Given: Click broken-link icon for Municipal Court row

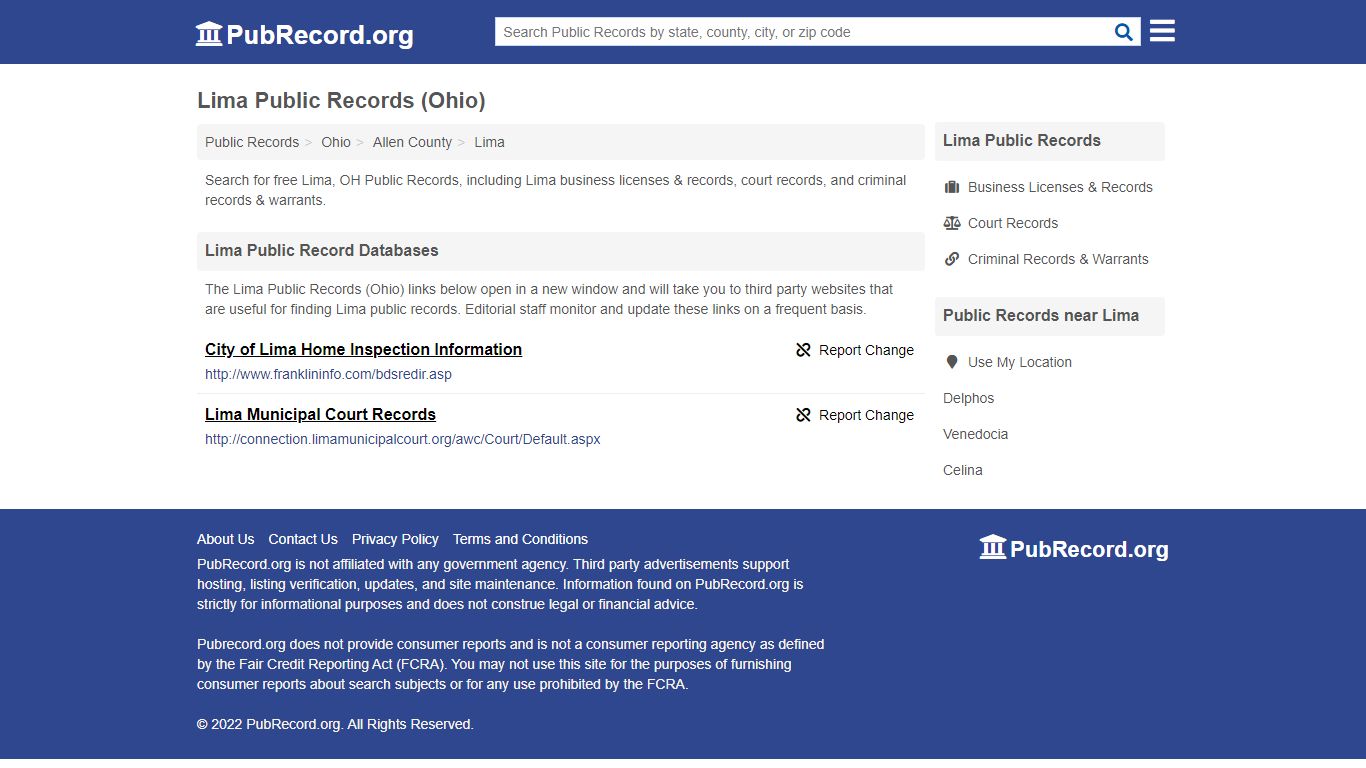Looking at the screenshot, I should click(803, 415).
